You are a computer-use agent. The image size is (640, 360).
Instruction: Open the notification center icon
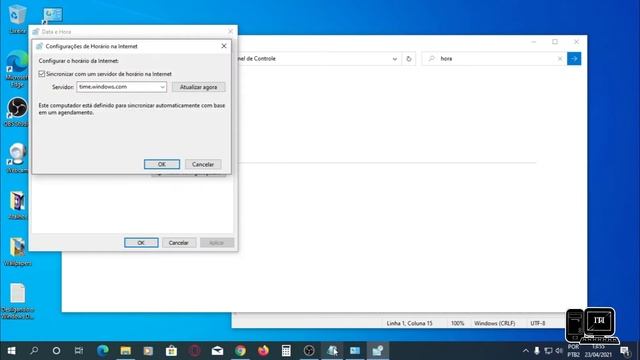click(x=625, y=351)
